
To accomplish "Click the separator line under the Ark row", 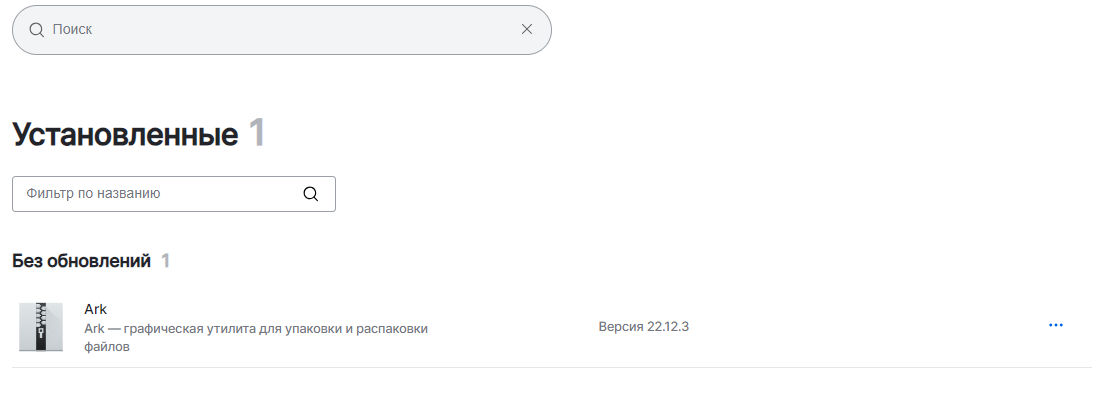I will point(550,367).
